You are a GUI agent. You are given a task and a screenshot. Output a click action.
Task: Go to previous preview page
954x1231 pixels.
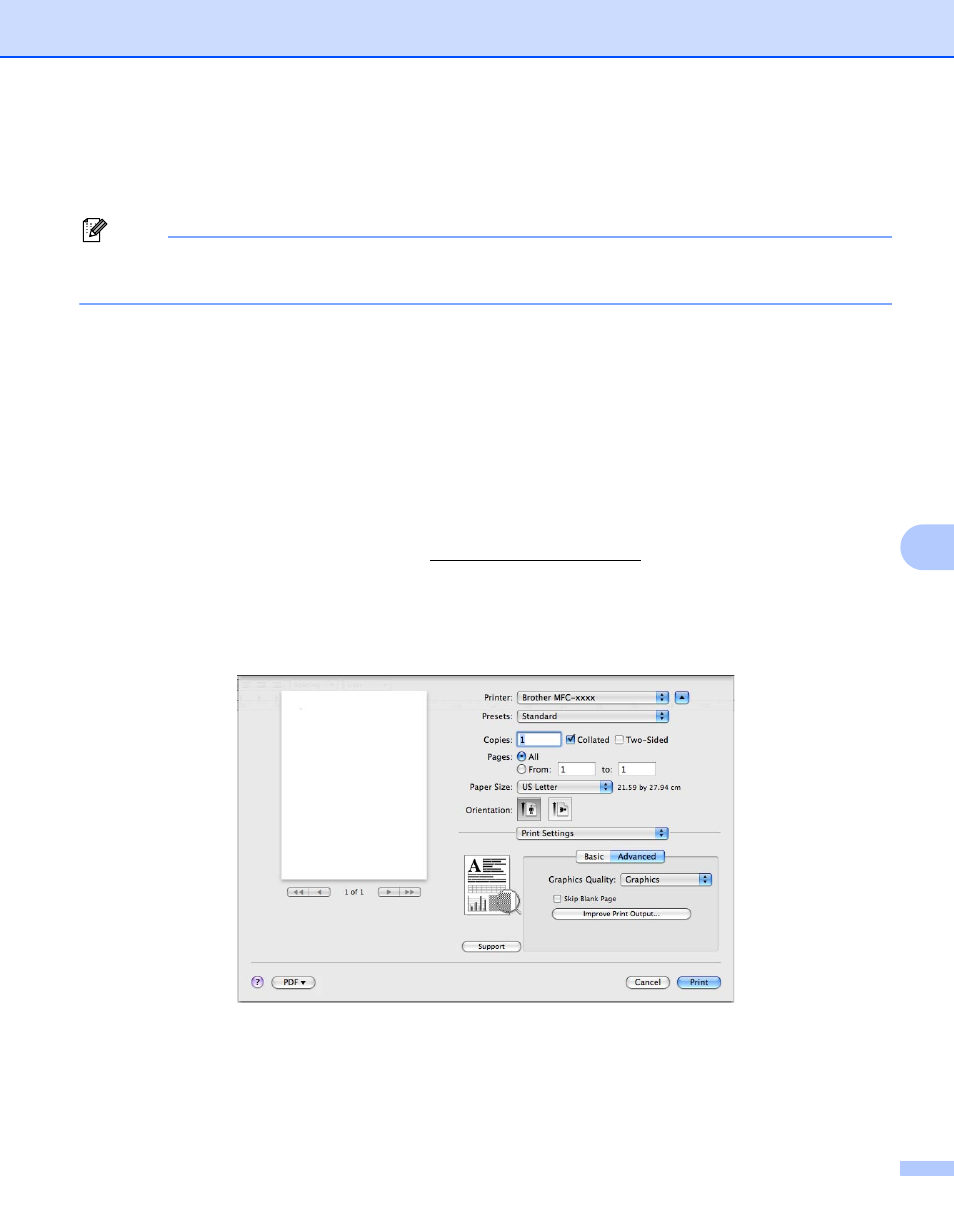pos(320,891)
